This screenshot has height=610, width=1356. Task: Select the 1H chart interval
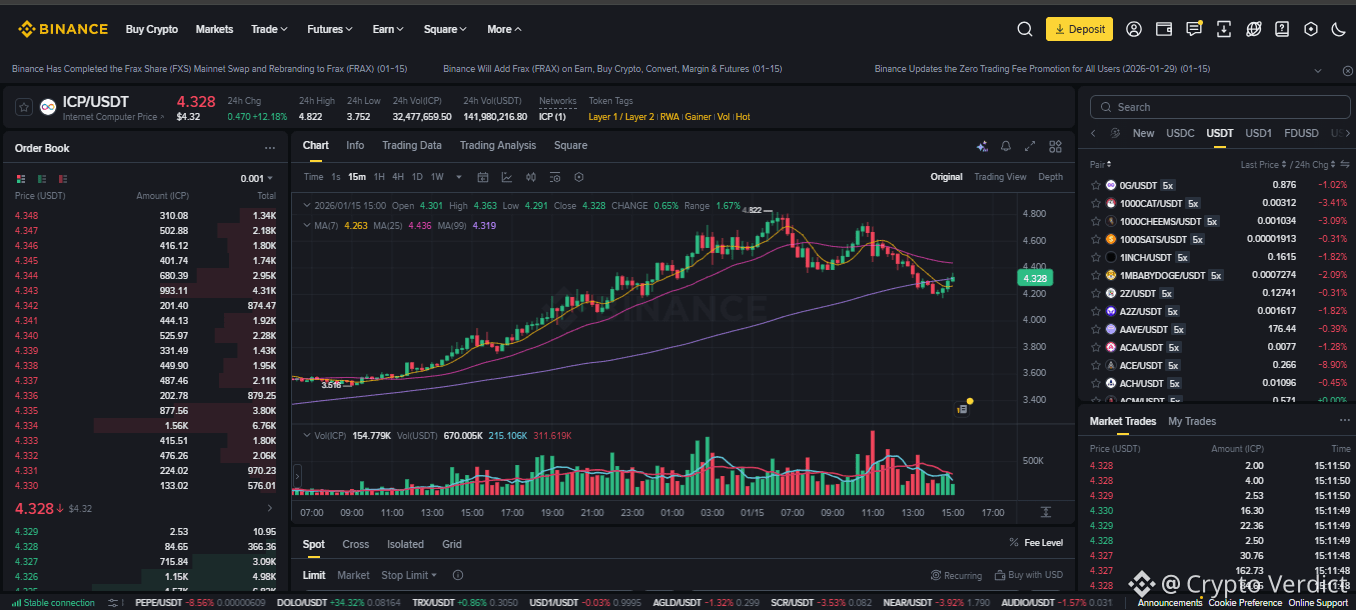coord(379,177)
